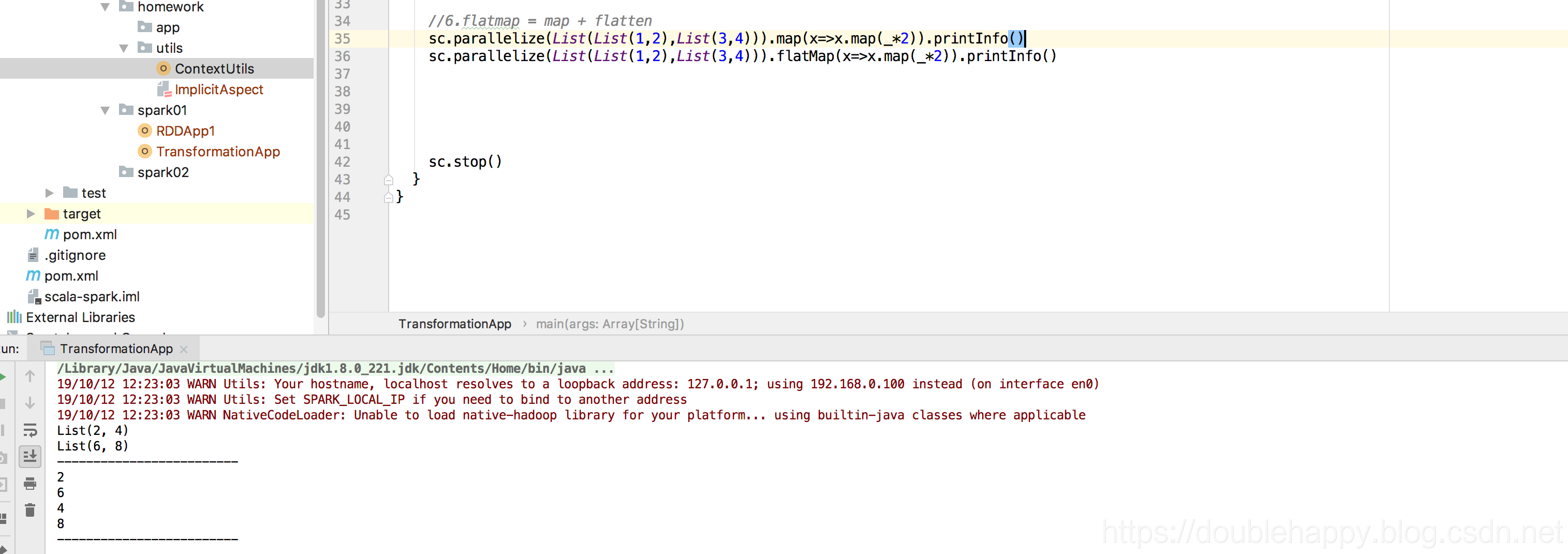Screen dimensions: 1568x554
Task: Click the fold marker at line 43
Action: (x=388, y=180)
